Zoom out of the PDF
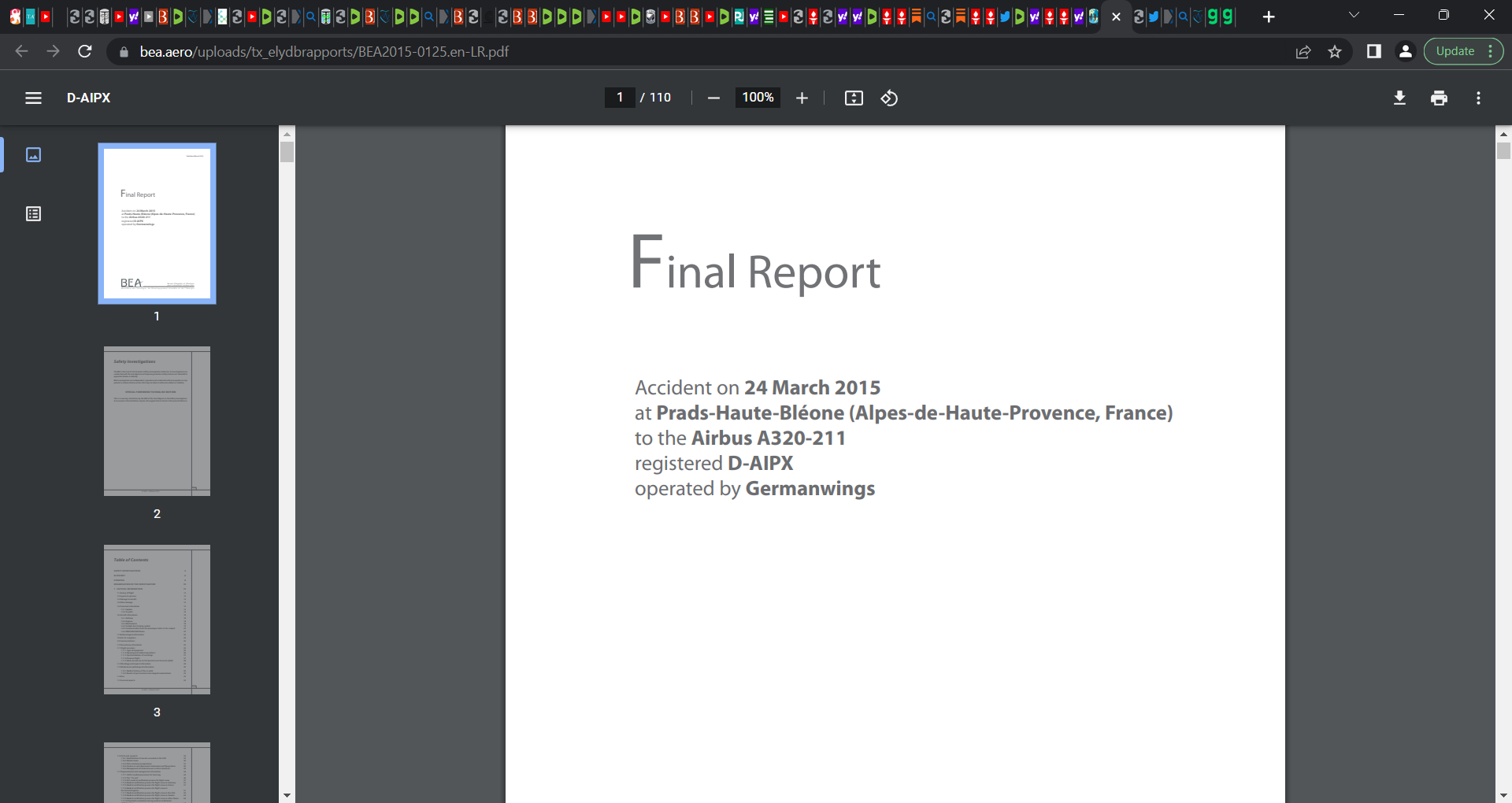 tap(713, 98)
